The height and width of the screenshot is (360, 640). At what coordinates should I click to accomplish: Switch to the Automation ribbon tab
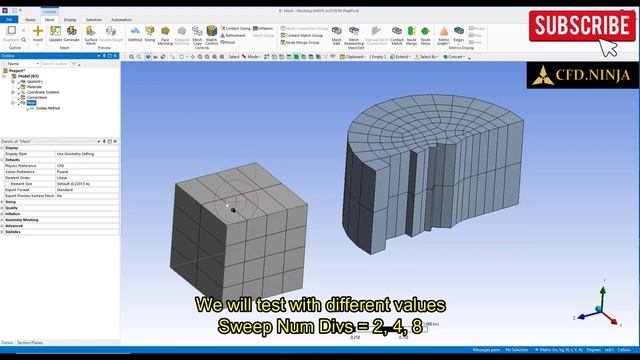(122, 19)
